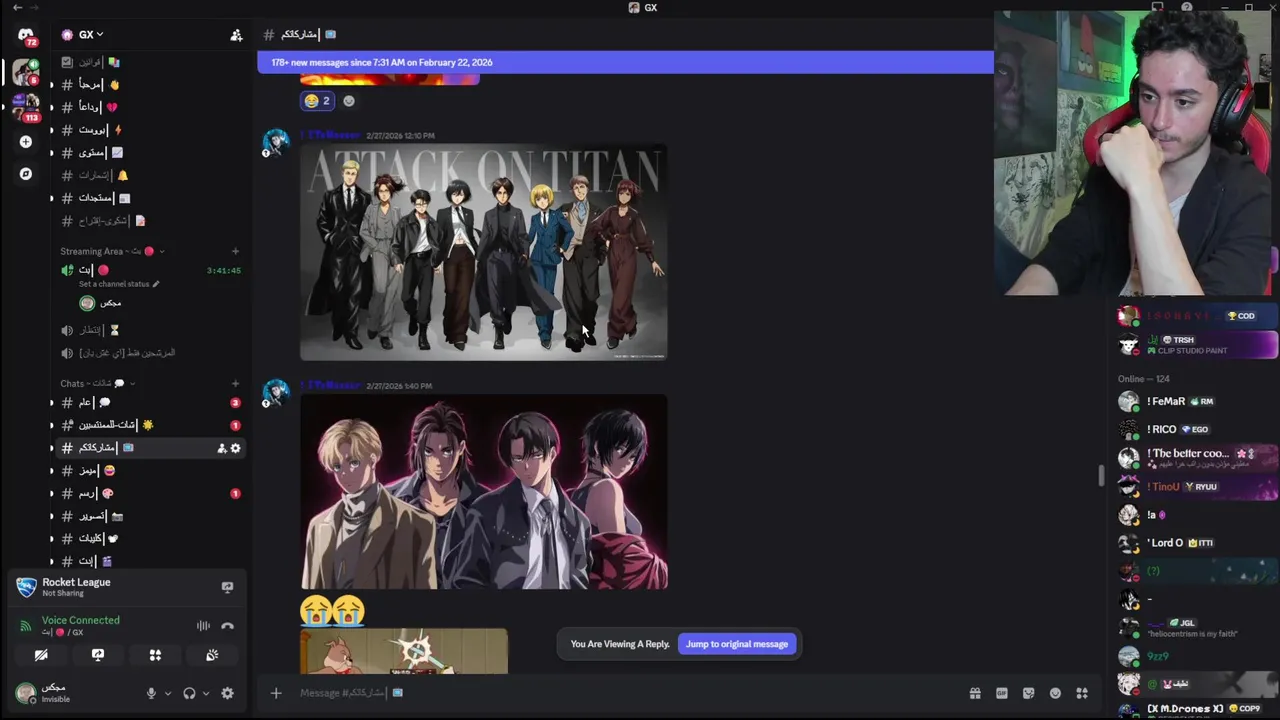Screen dimensions: 1280x720
Task: Open the Voice Connected details label
Action: click(x=80, y=620)
